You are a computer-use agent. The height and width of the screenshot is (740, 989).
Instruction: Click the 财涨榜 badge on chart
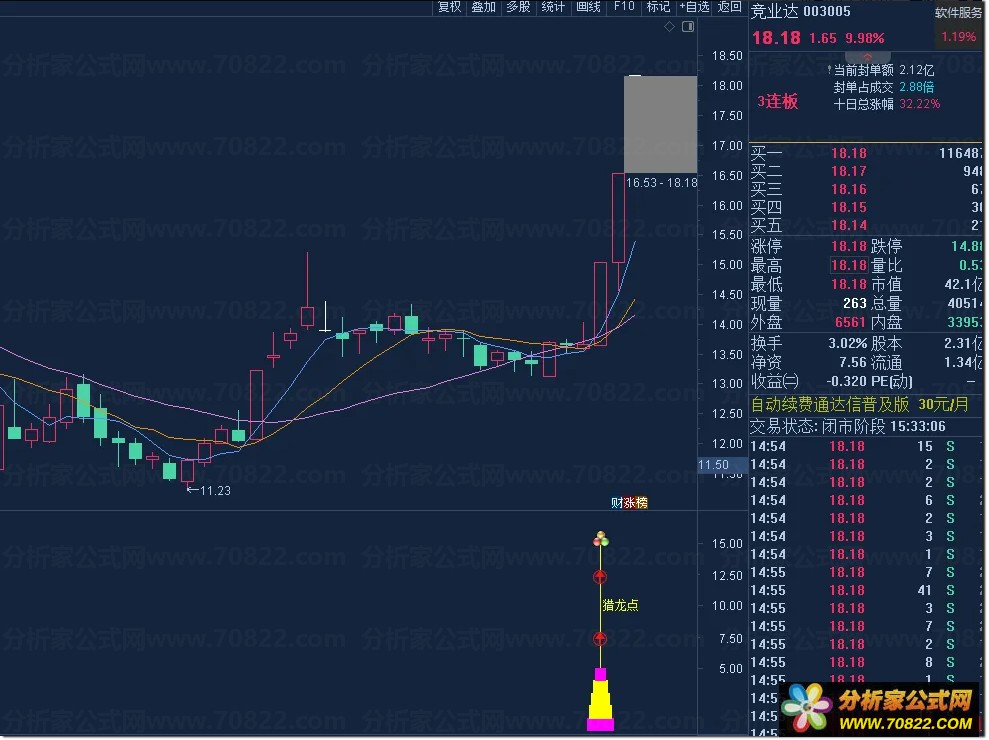(x=629, y=503)
